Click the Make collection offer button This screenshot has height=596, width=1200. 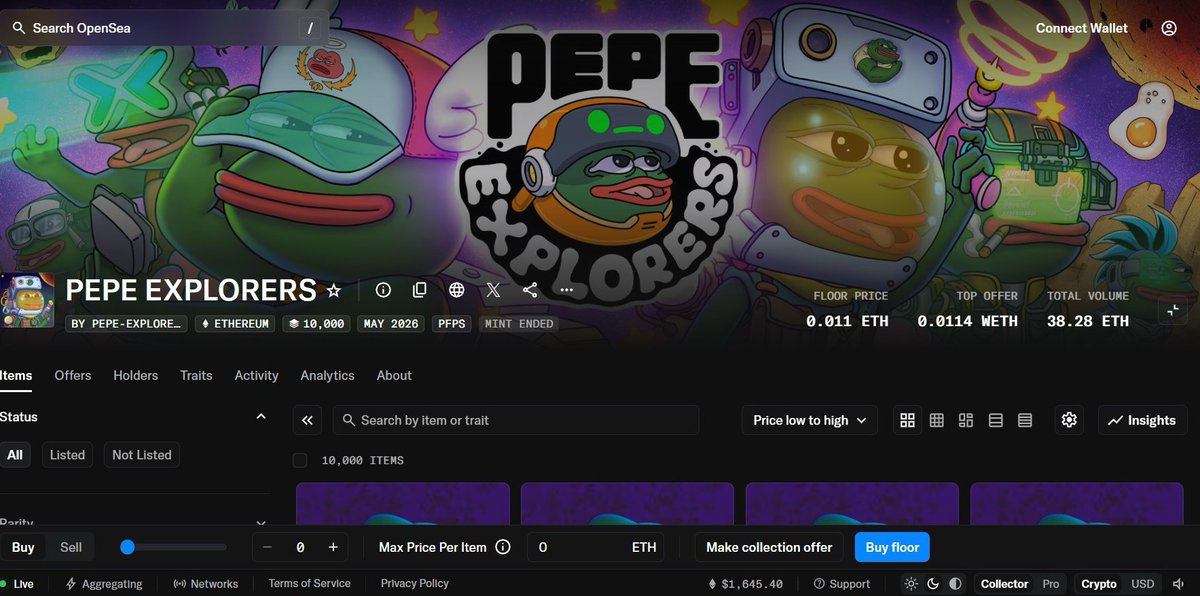tap(769, 547)
